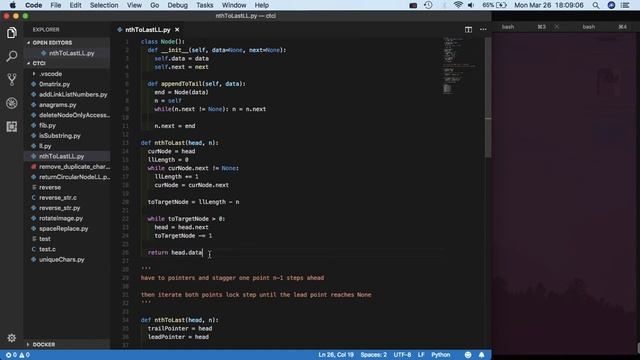Image resolution: width=640 pixels, height=360 pixels.
Task: Click the errors and warnings status indicator
Action: (18, 355)
